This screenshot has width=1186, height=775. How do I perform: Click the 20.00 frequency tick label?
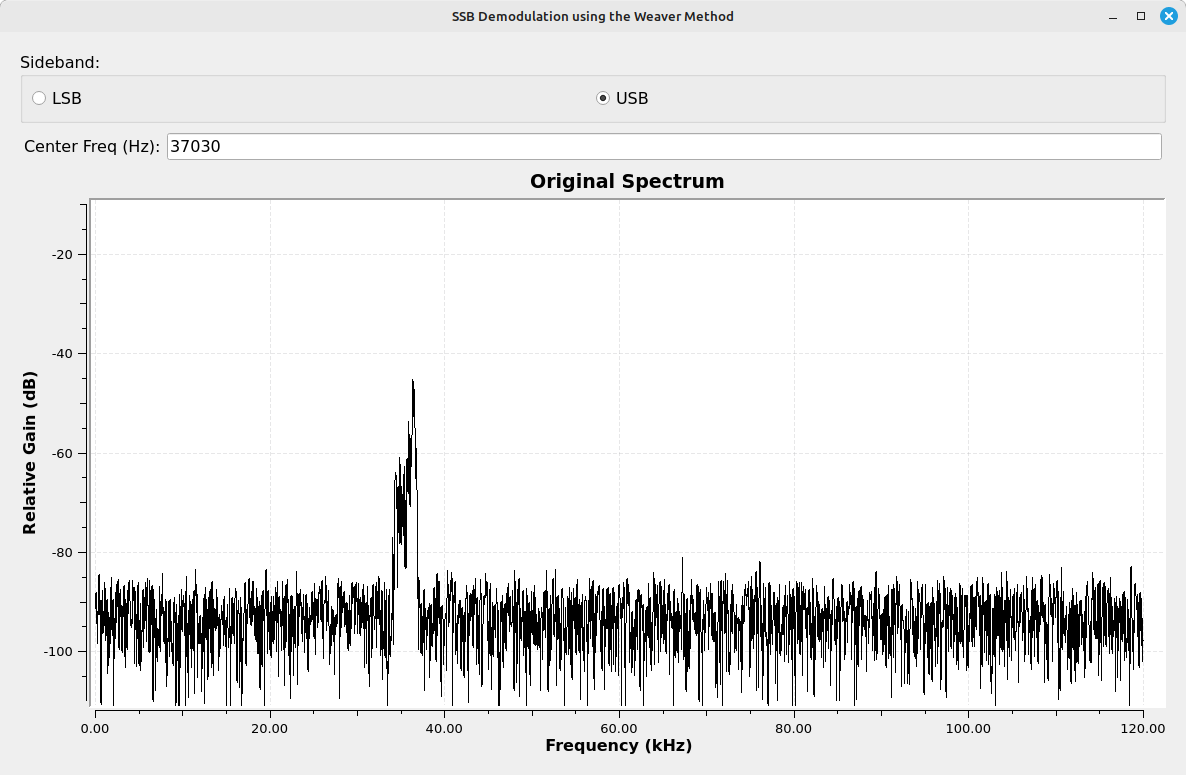pyautogui.click(x=269, y=729)
